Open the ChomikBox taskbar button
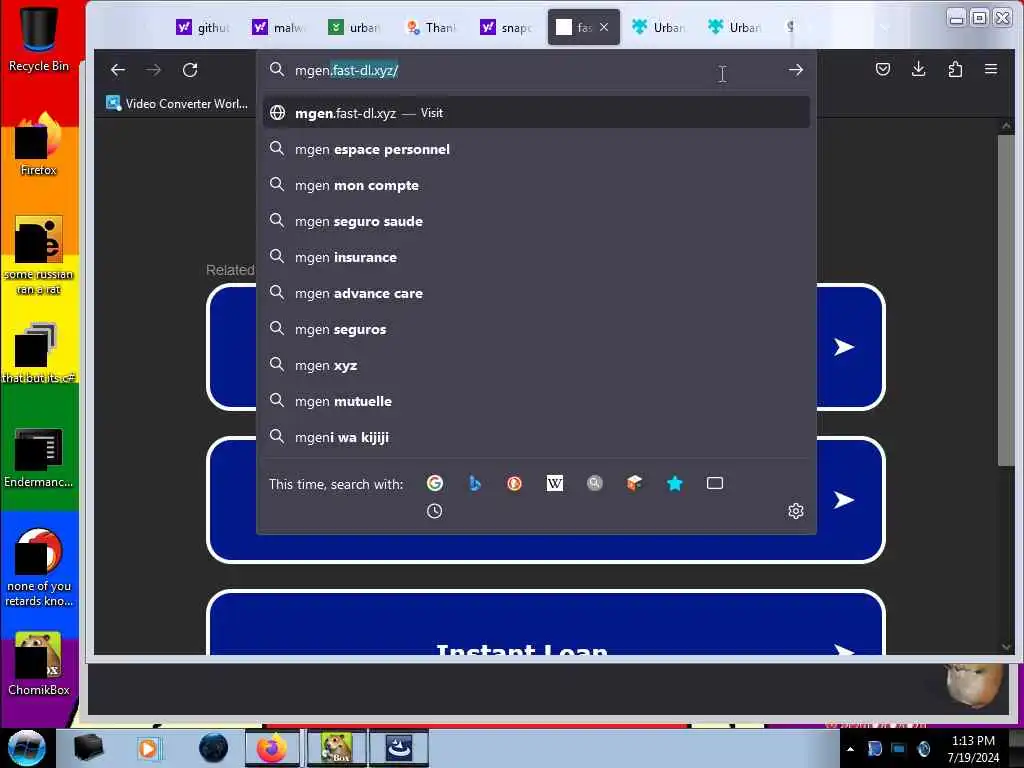Viewport: 1024px width, 768px height. coord(338,748)
